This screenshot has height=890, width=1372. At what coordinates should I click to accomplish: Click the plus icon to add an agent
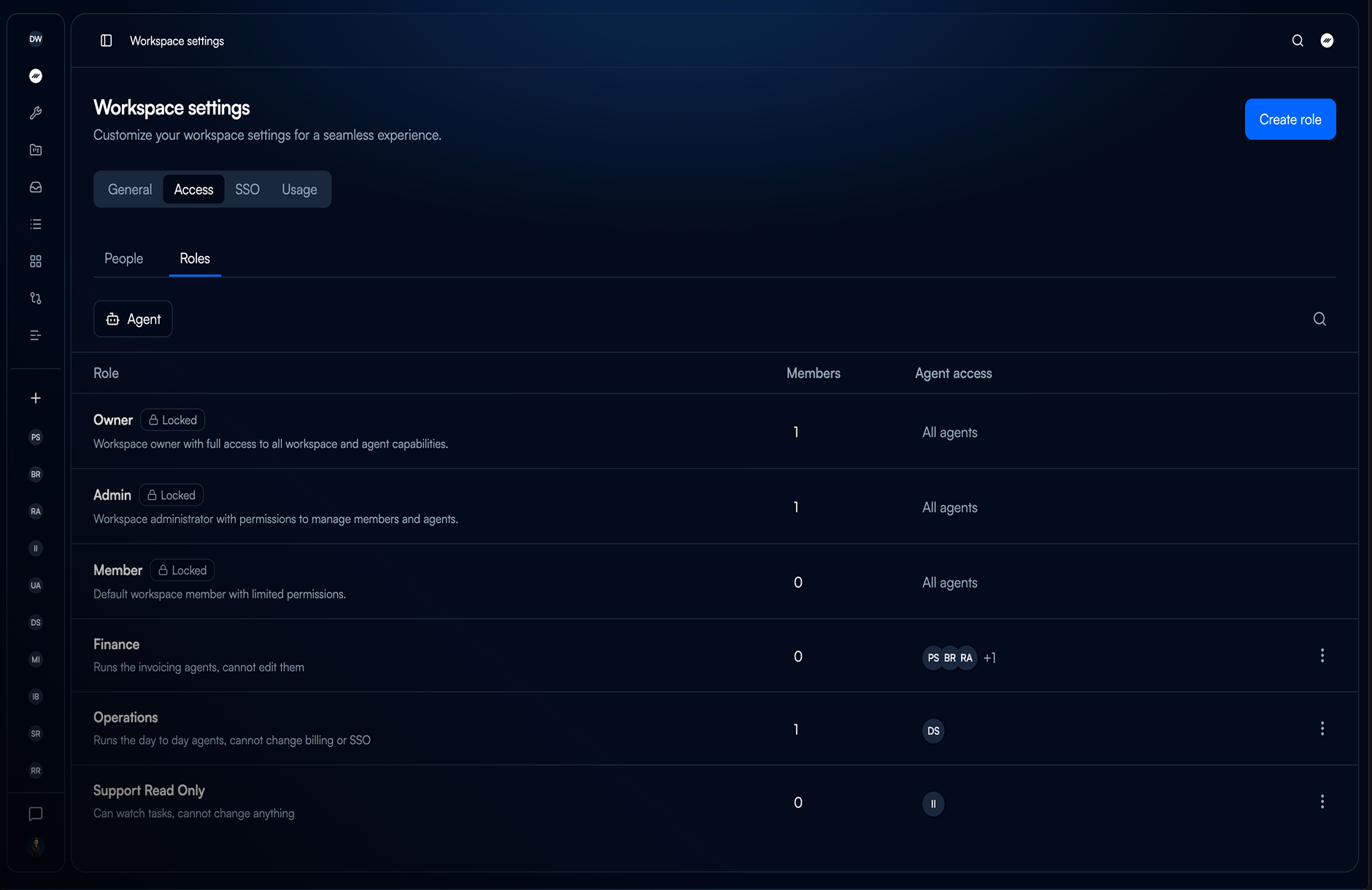[36, 398]
